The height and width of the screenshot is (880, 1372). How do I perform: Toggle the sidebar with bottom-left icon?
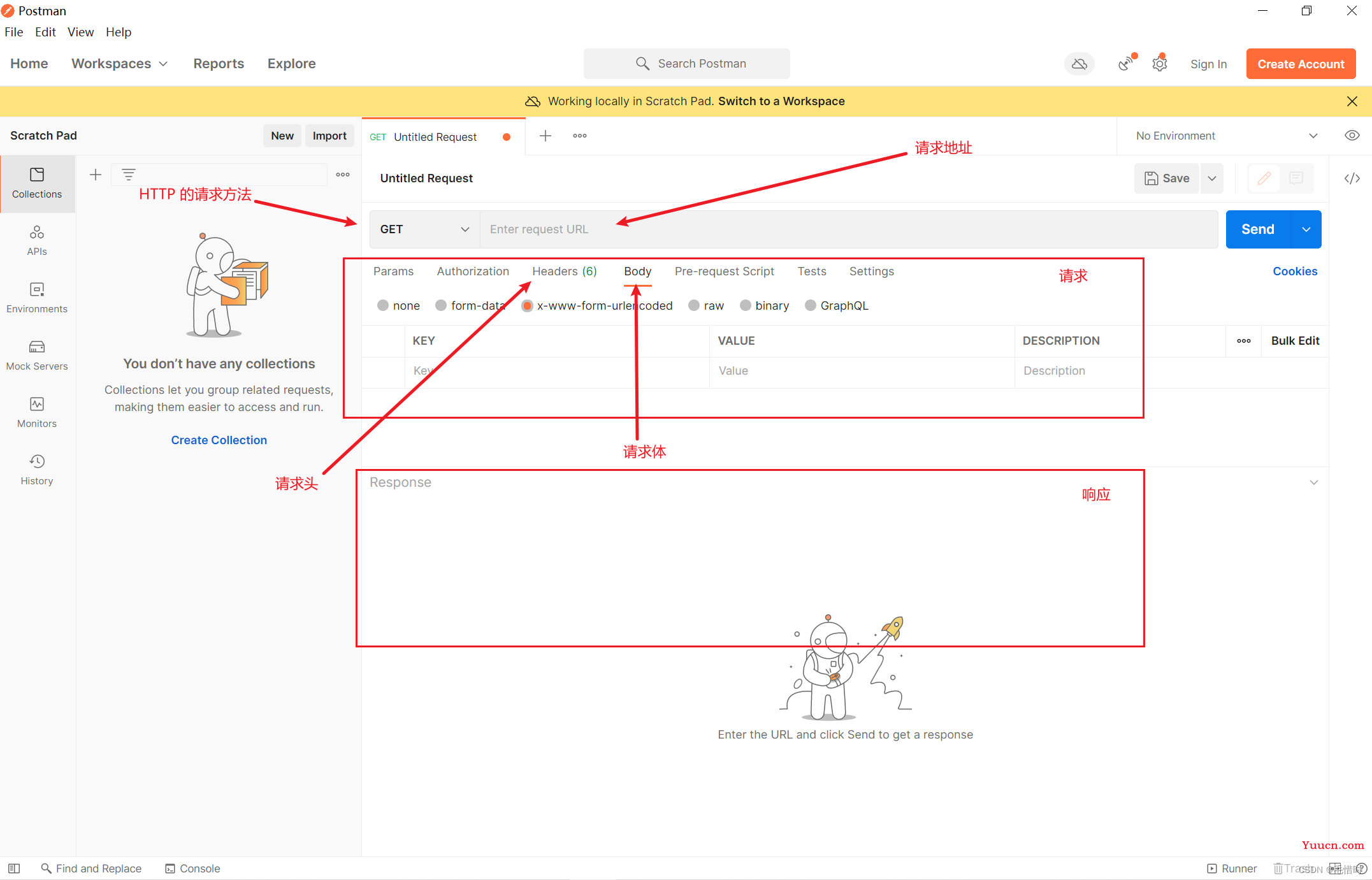14,869
